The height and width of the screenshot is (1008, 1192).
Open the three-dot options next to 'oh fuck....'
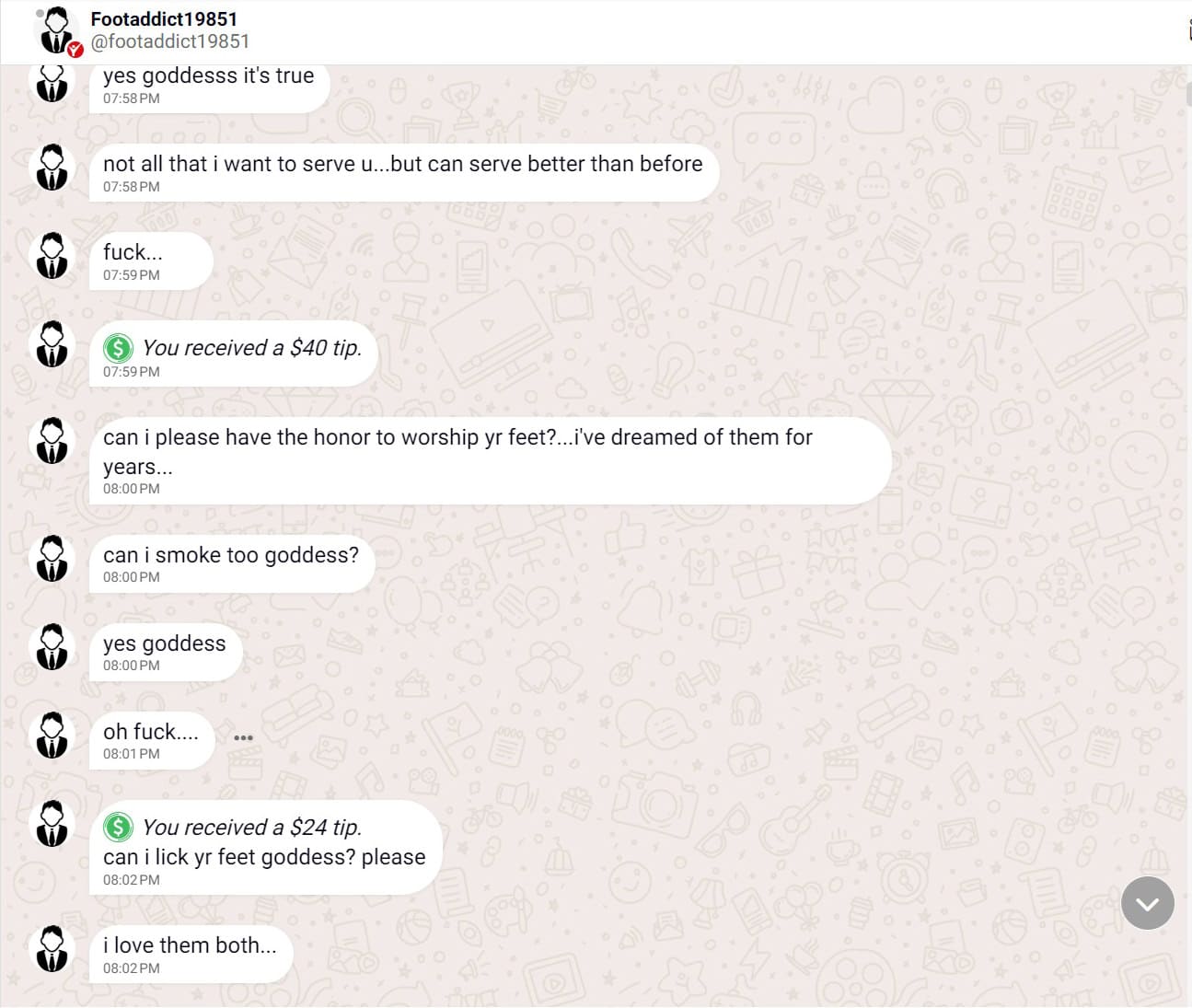tap(243, 737)
